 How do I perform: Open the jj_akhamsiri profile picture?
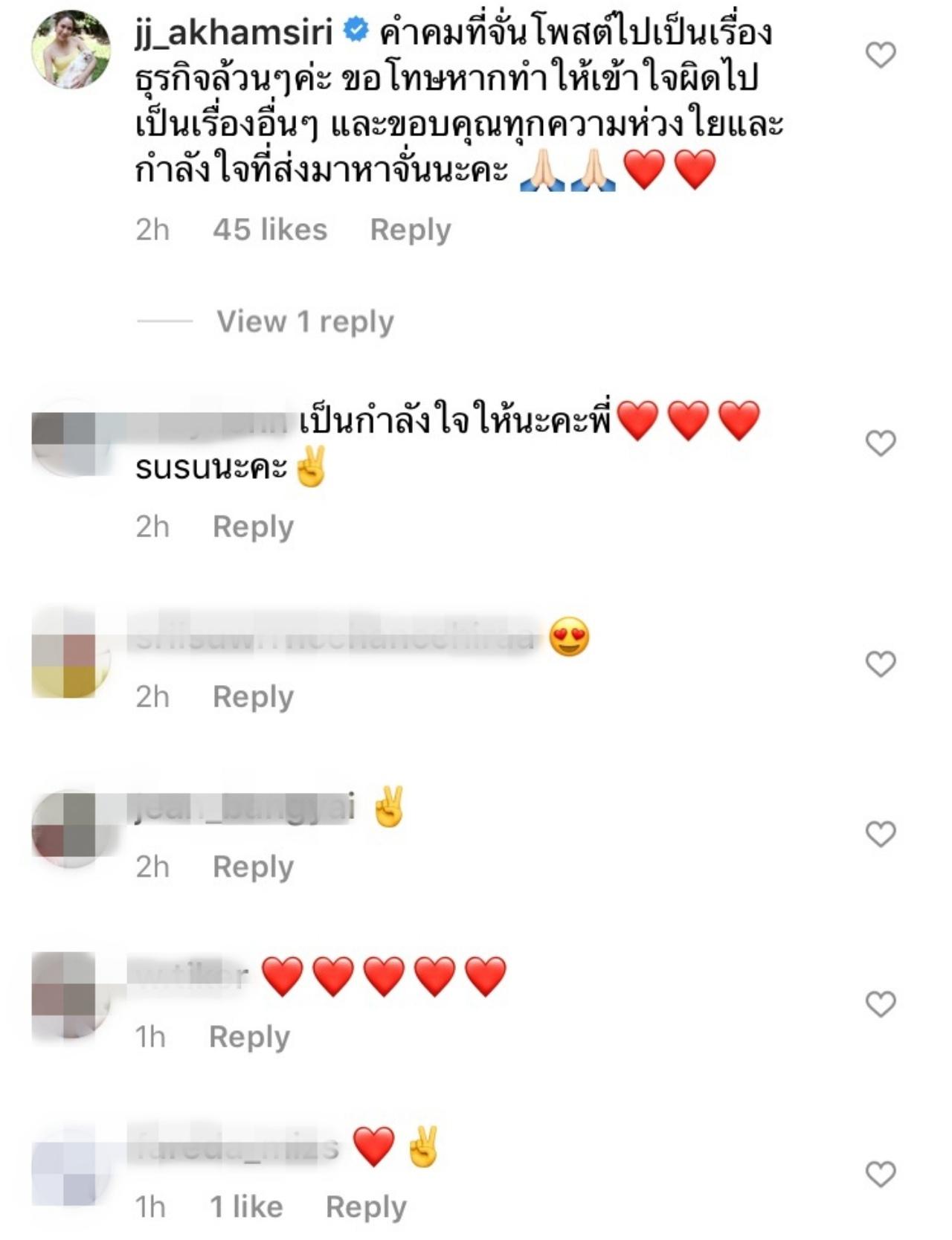point(71,49)
